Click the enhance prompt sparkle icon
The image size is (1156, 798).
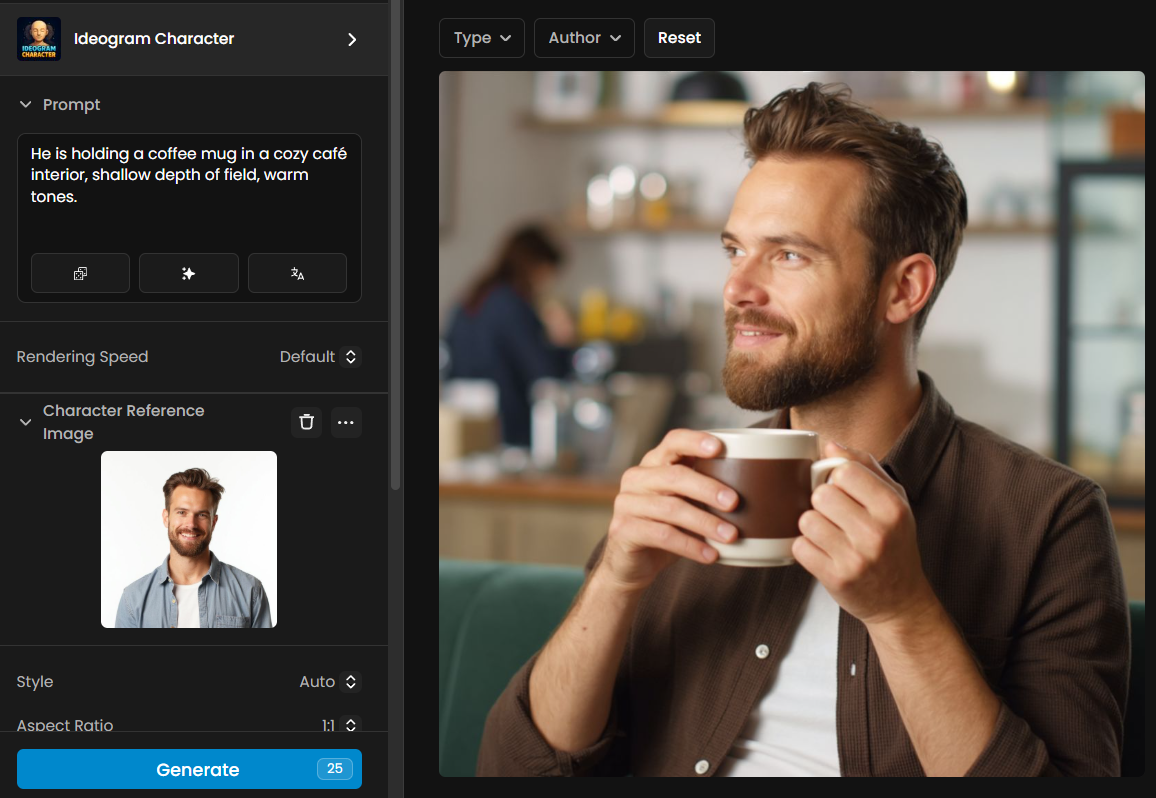(189, 274)
